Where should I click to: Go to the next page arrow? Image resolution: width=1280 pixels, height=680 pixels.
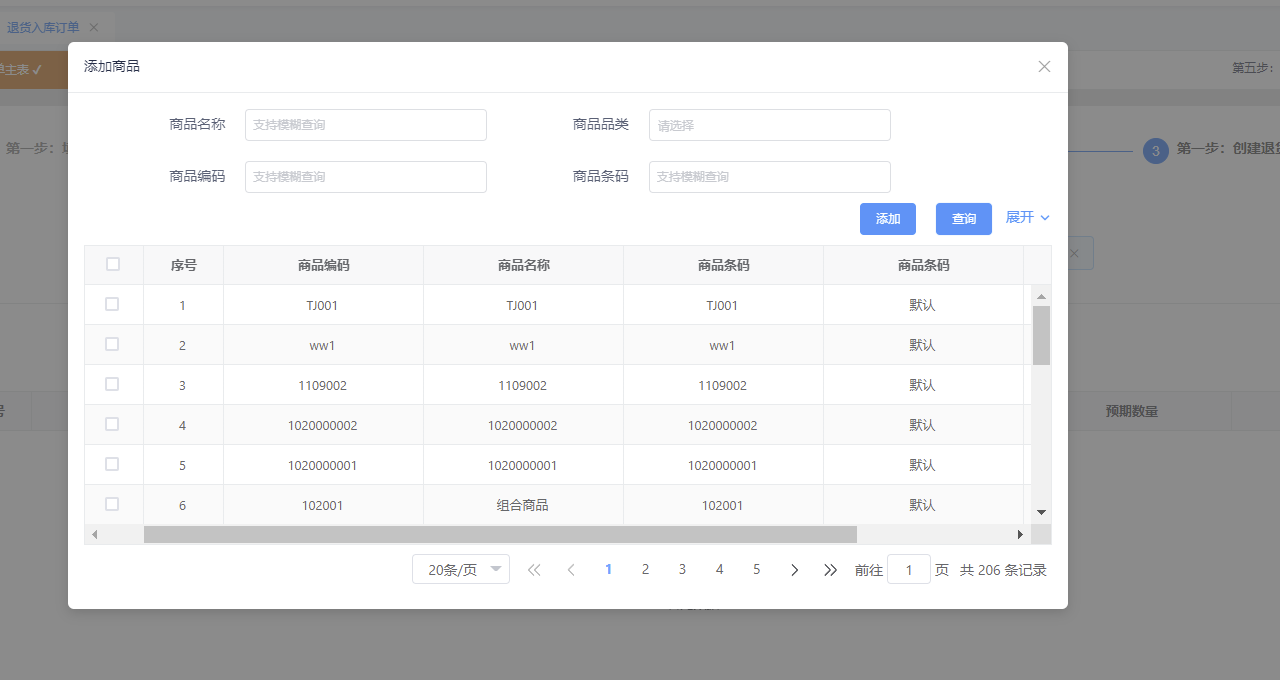(x=794, y=570)
